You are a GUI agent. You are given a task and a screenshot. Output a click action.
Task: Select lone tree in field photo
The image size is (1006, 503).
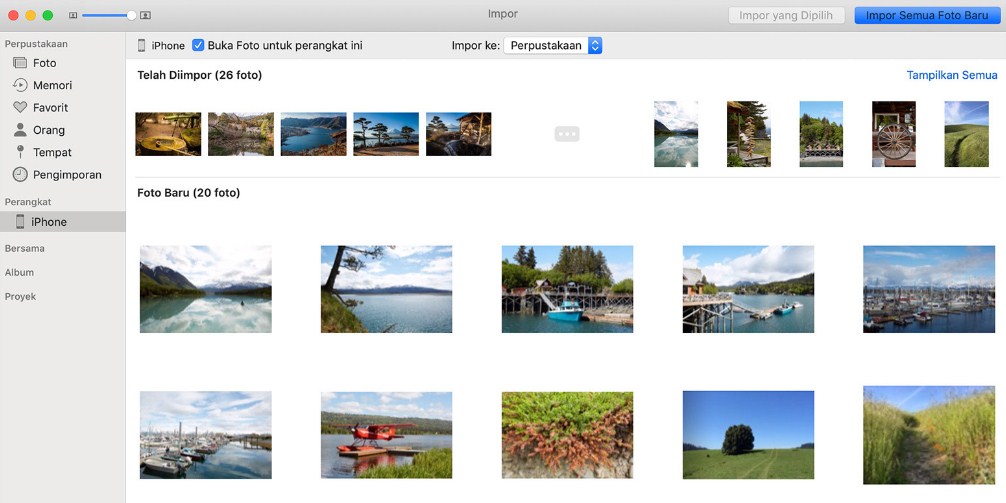(748, 435)
